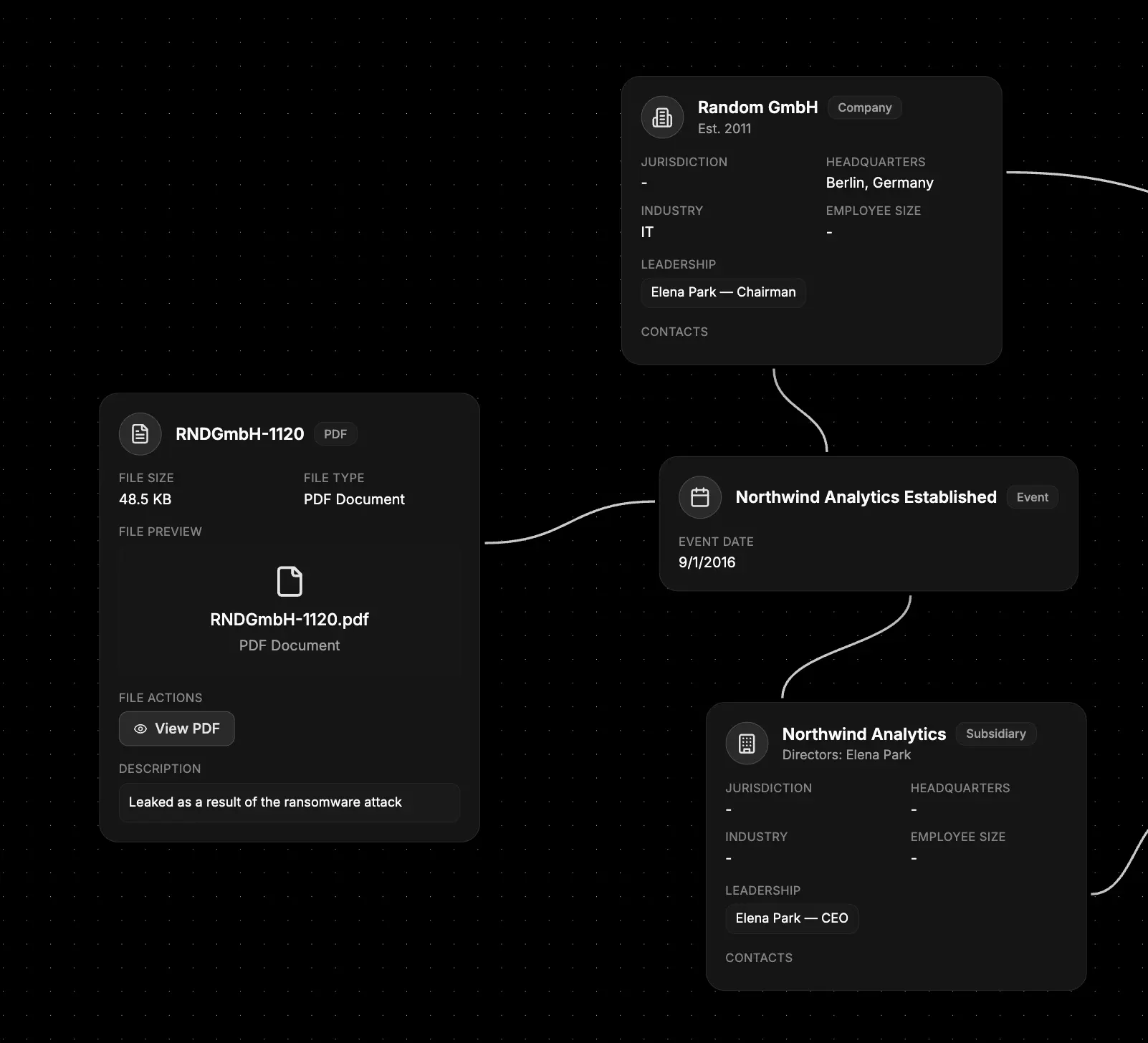This screenshot has height=1043, width=1148.
Task: Open the View PDF action
Action: pos(176,729)
